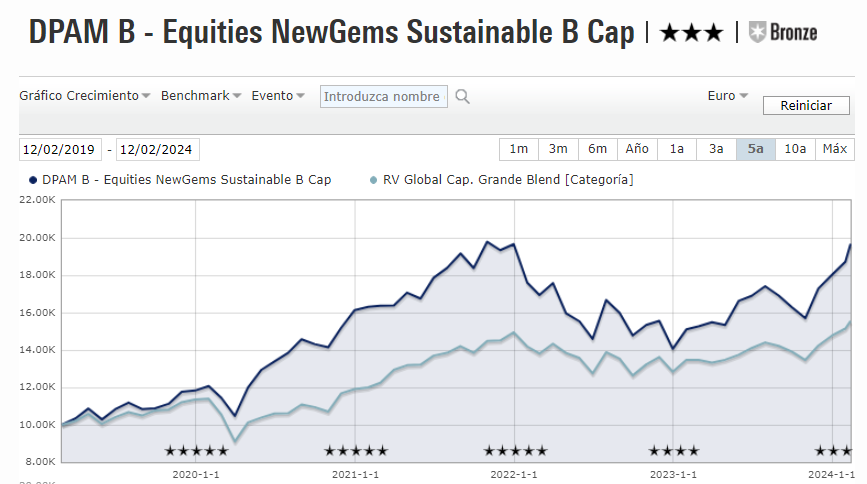Select the 3a period button
The image size is (867, 484).
(x=716, y=149)
